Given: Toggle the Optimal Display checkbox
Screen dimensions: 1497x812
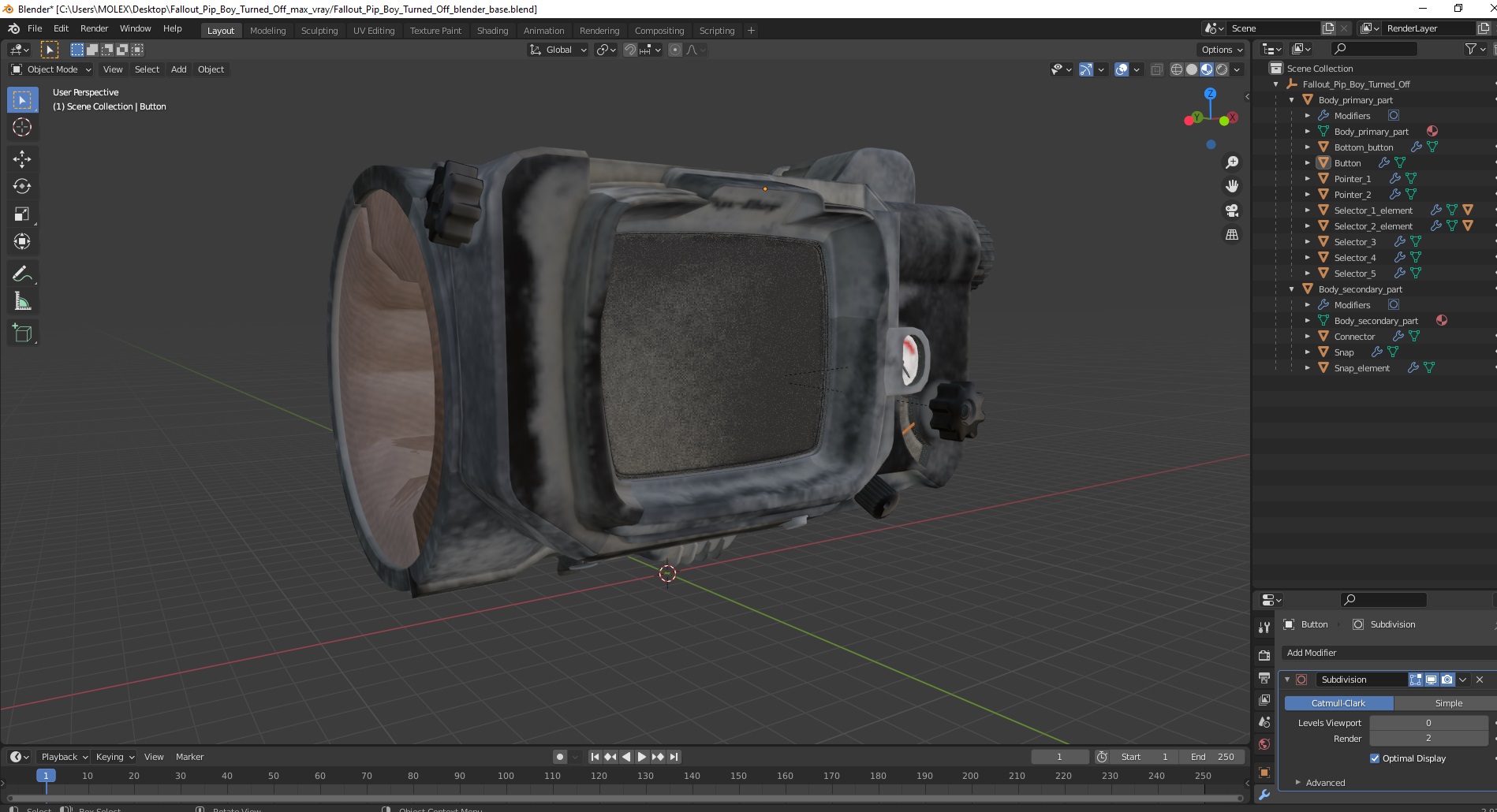Looking at the screenshot, I should (1375, 758).
